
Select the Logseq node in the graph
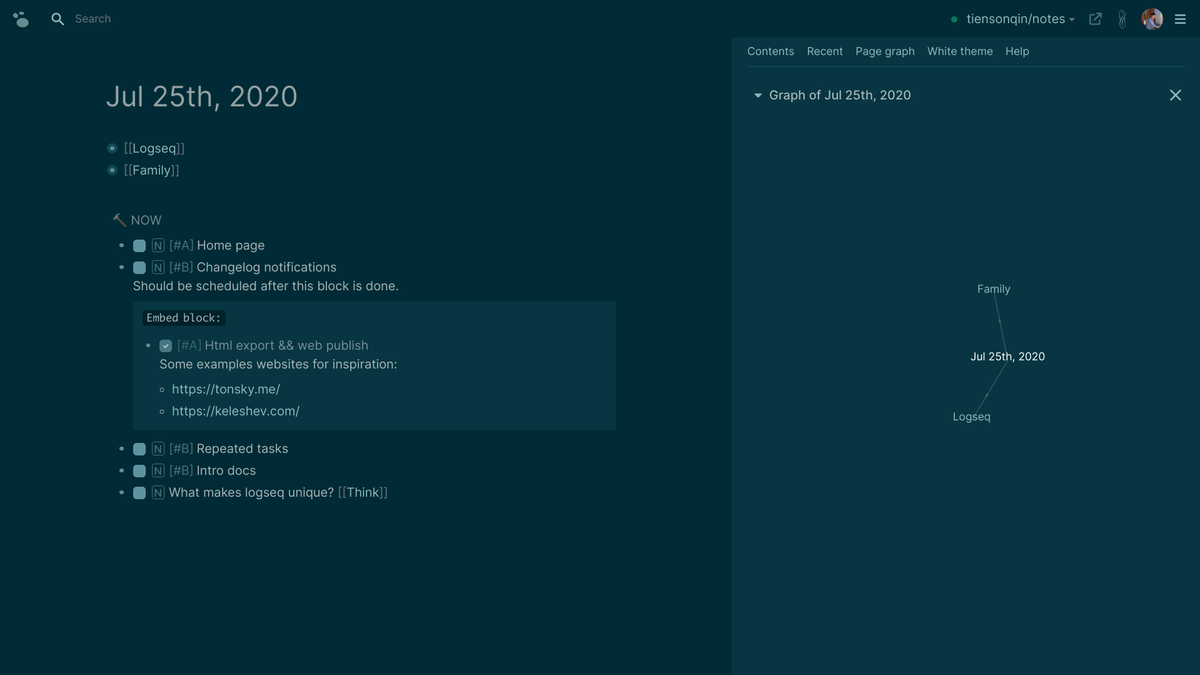click(971, 416)
